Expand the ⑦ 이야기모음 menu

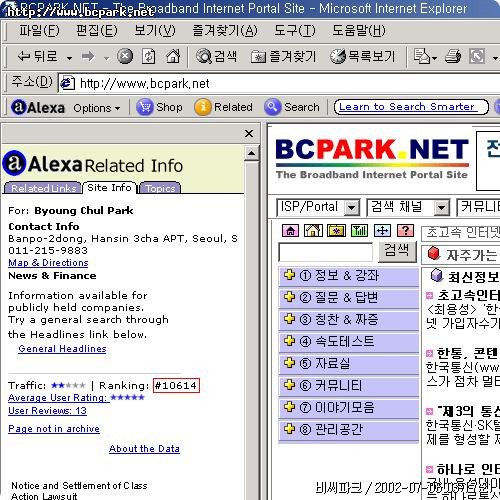pyautogui.click(x=349, y=407)
